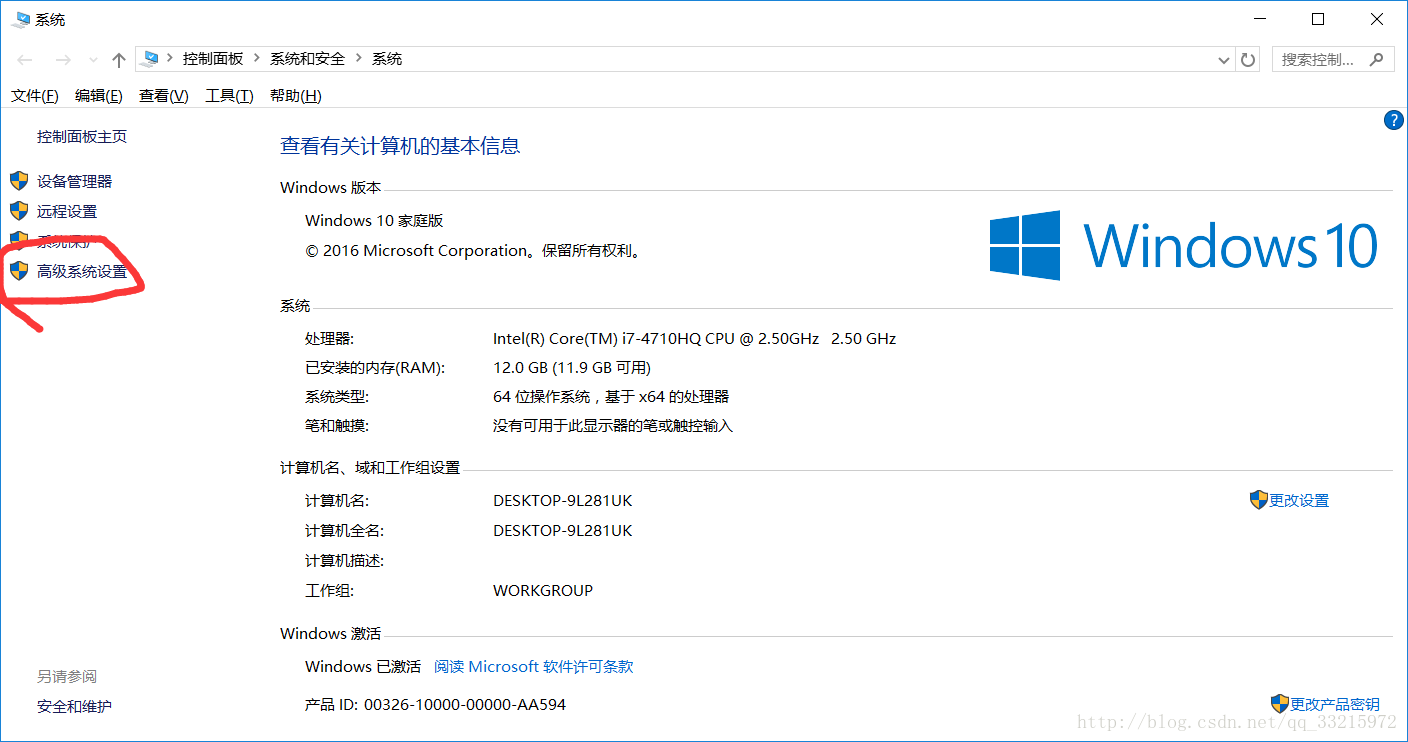
Task: Refresh the address bar
Action: point(1248,60)
